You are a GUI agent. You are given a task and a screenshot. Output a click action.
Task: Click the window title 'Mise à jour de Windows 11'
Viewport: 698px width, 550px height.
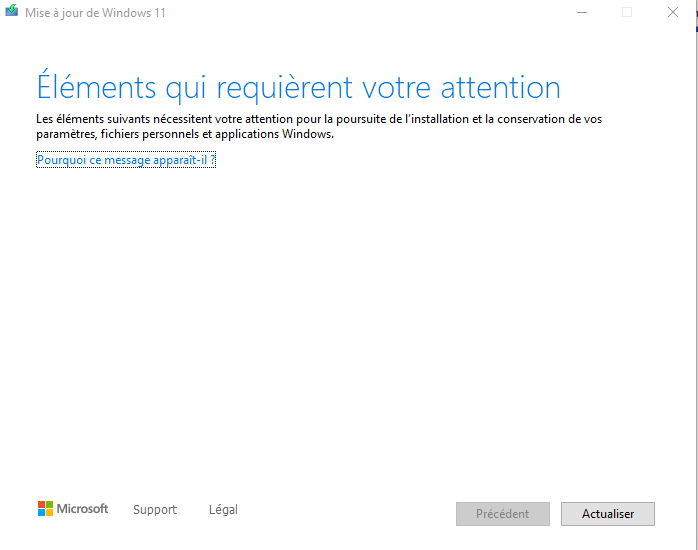[95, 13]
